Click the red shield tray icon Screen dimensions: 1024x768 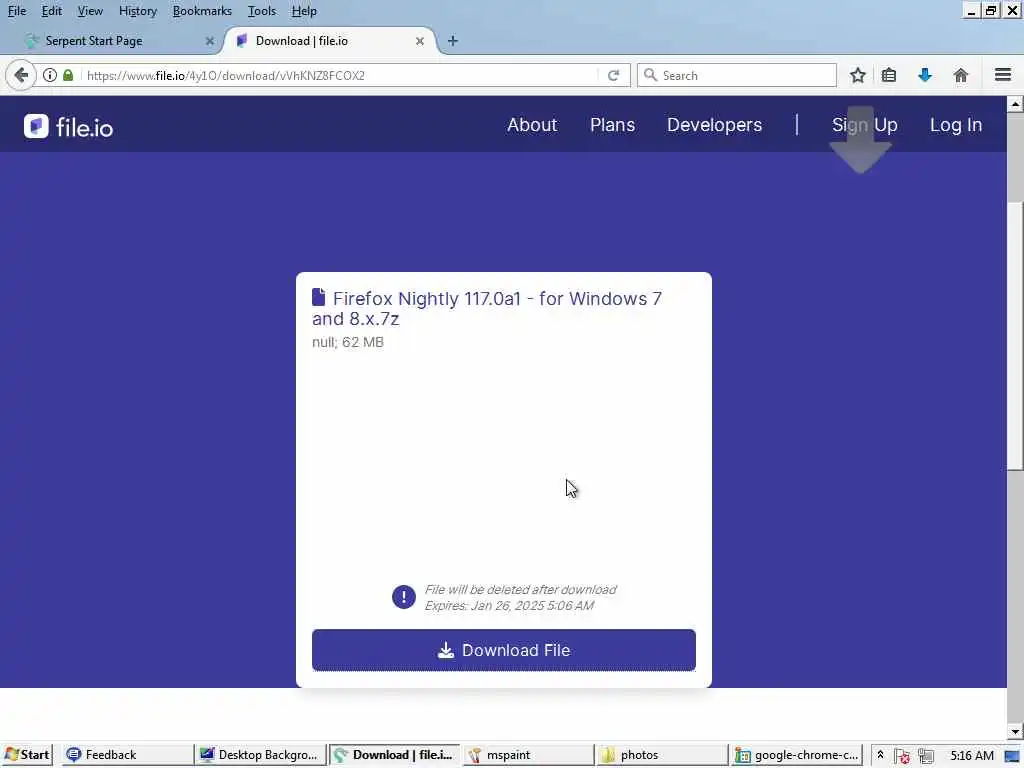[x=903, y=756]
